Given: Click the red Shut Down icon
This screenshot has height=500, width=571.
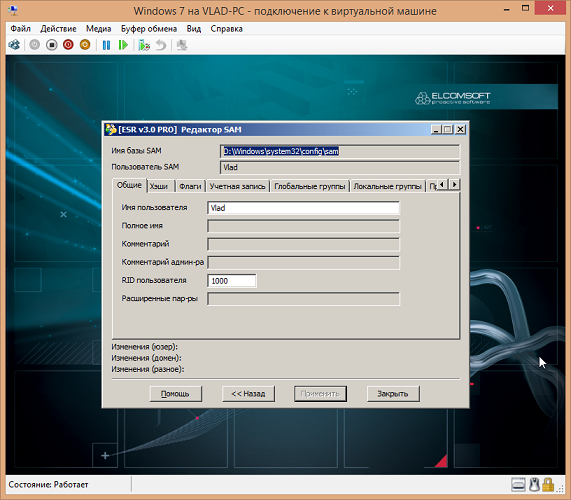Looking at the screenshot, I should tap(68, 45).
